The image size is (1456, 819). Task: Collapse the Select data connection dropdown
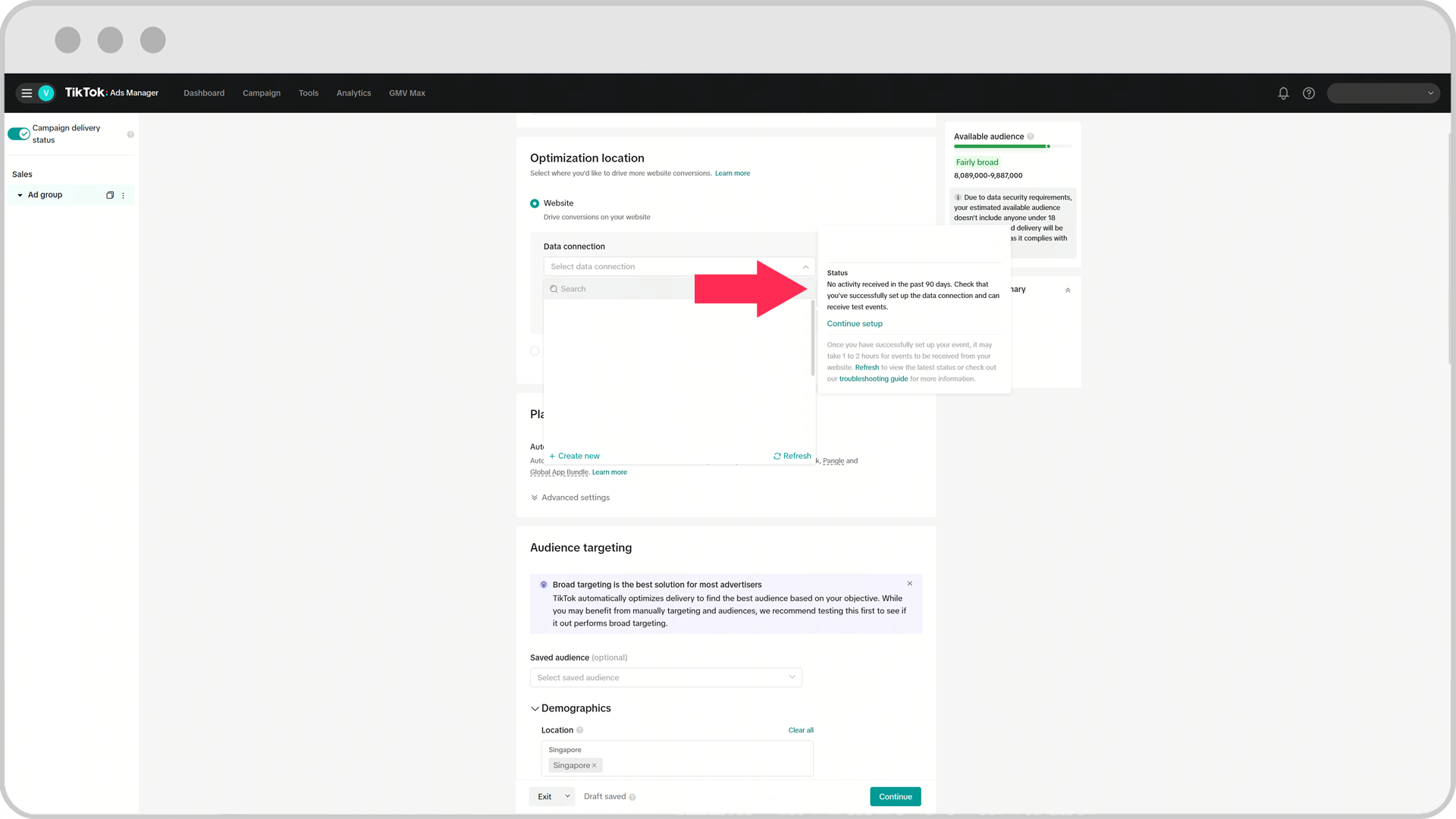click(x=805, y=267)
